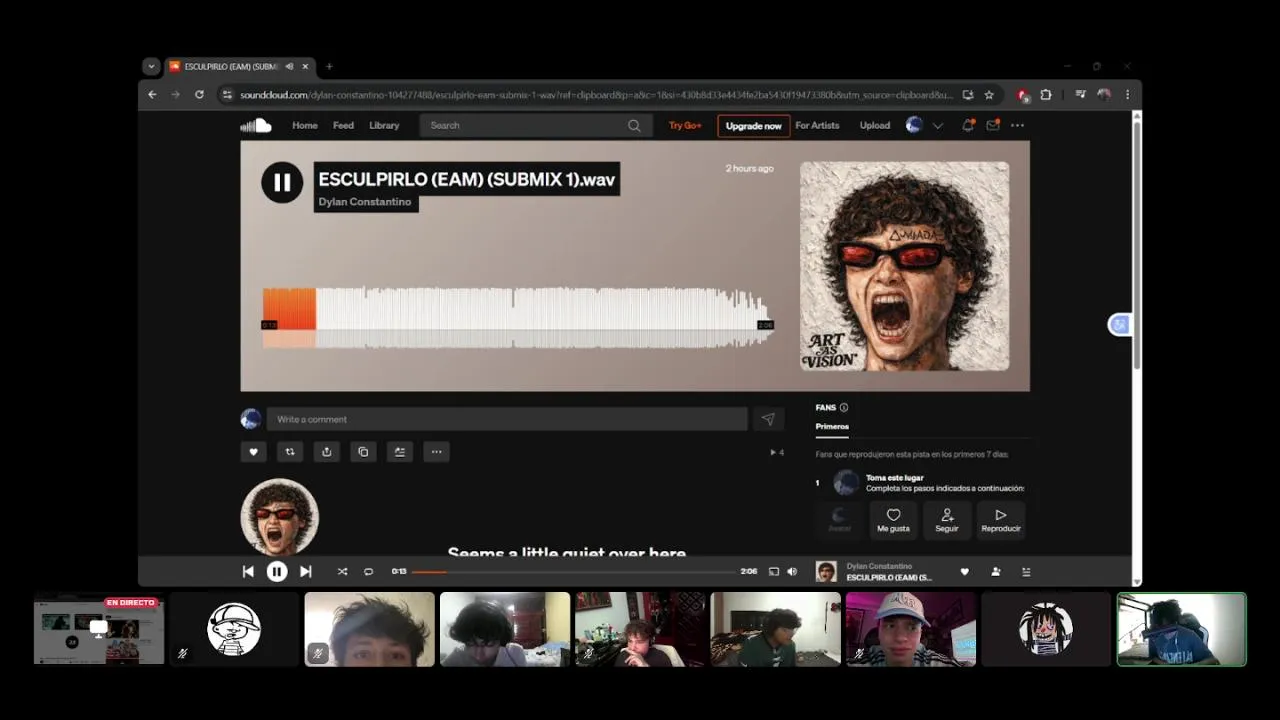Expand the profile dropdown chevron

(938, 126)
